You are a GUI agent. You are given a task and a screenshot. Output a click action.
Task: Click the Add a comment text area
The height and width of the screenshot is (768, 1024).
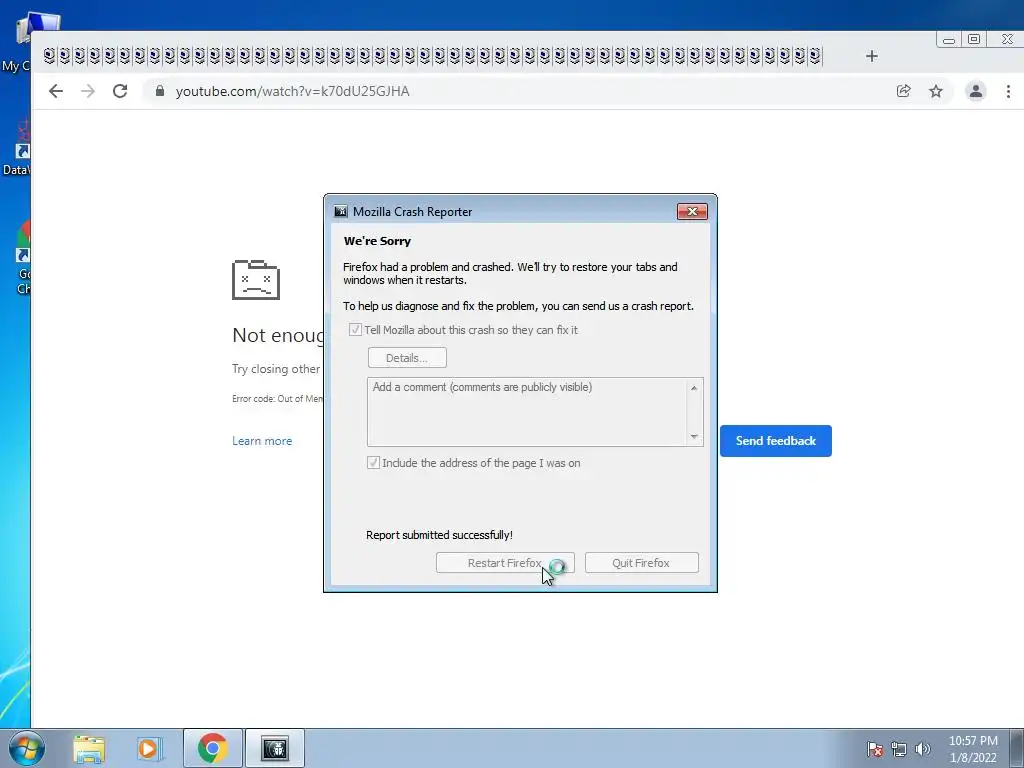click(x=535, y=411)
